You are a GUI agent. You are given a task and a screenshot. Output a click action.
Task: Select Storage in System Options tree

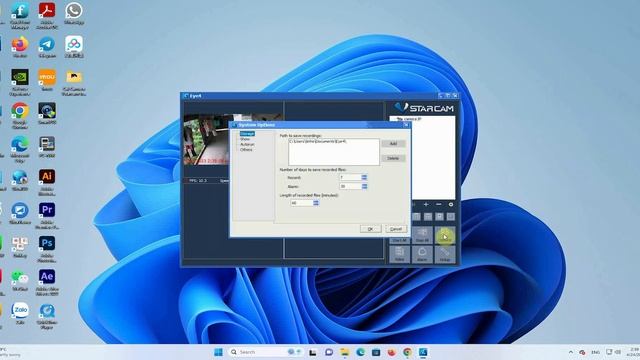point(247,133)
